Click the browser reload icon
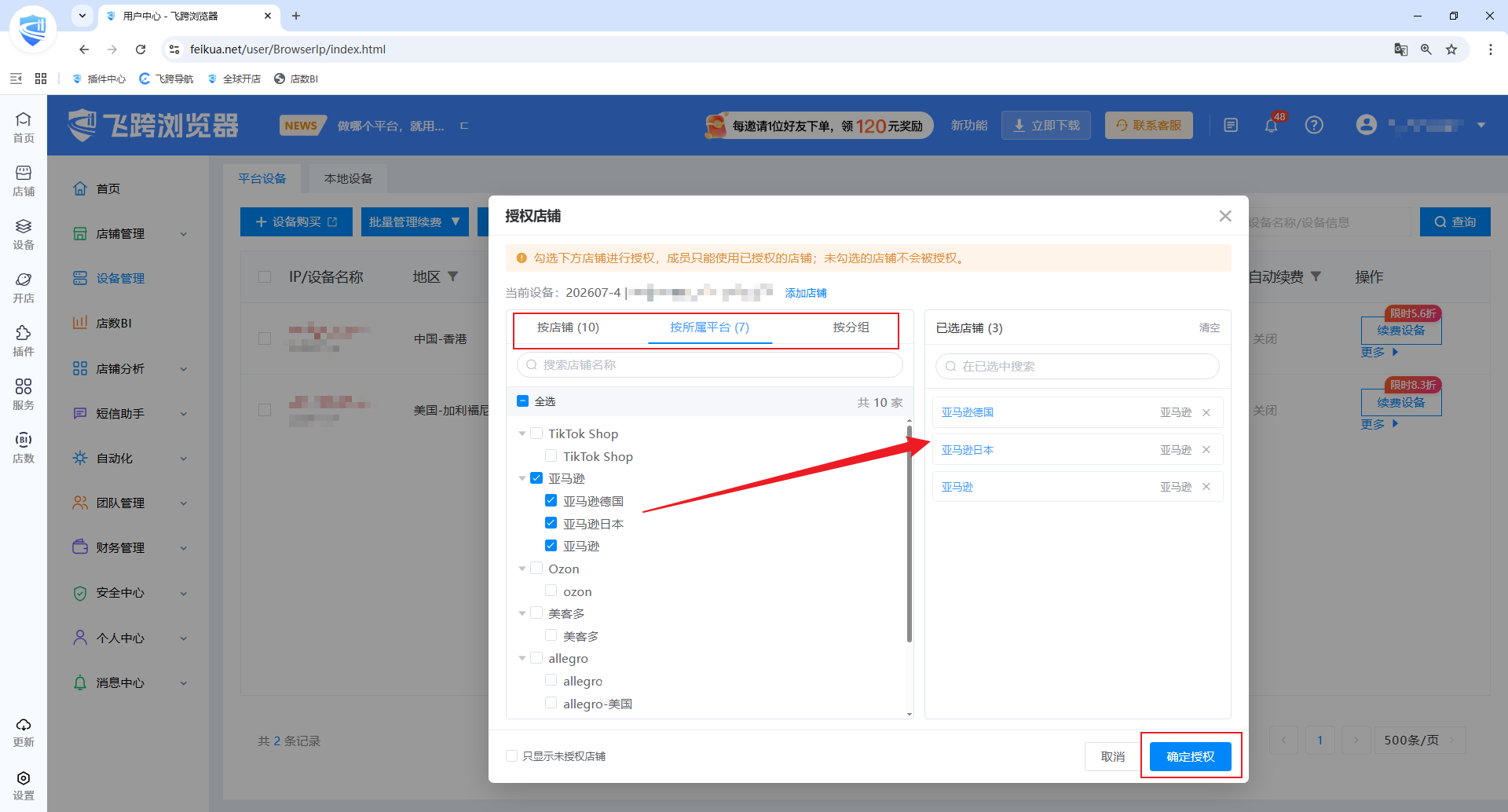The height and width of the screenshot is (812, 1508). (141, 49)
